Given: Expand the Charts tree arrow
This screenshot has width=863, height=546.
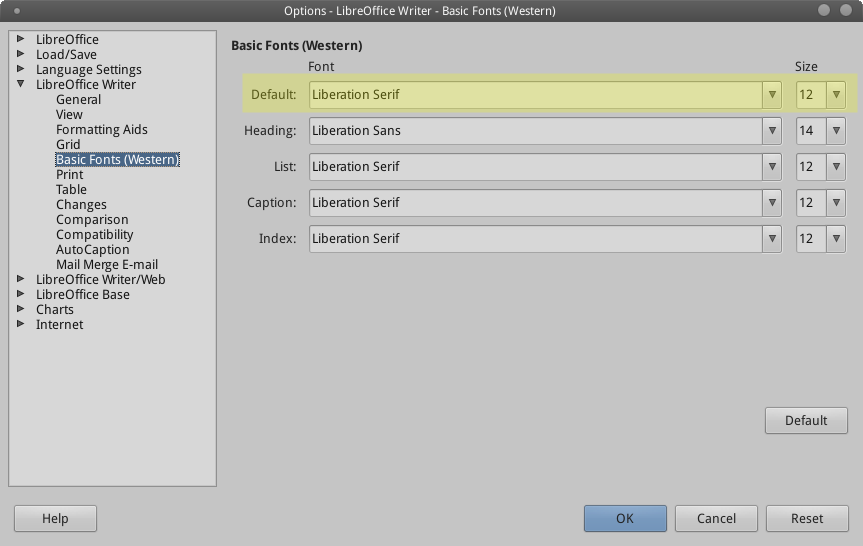Looking at the screenshot, I should [21, 309].
